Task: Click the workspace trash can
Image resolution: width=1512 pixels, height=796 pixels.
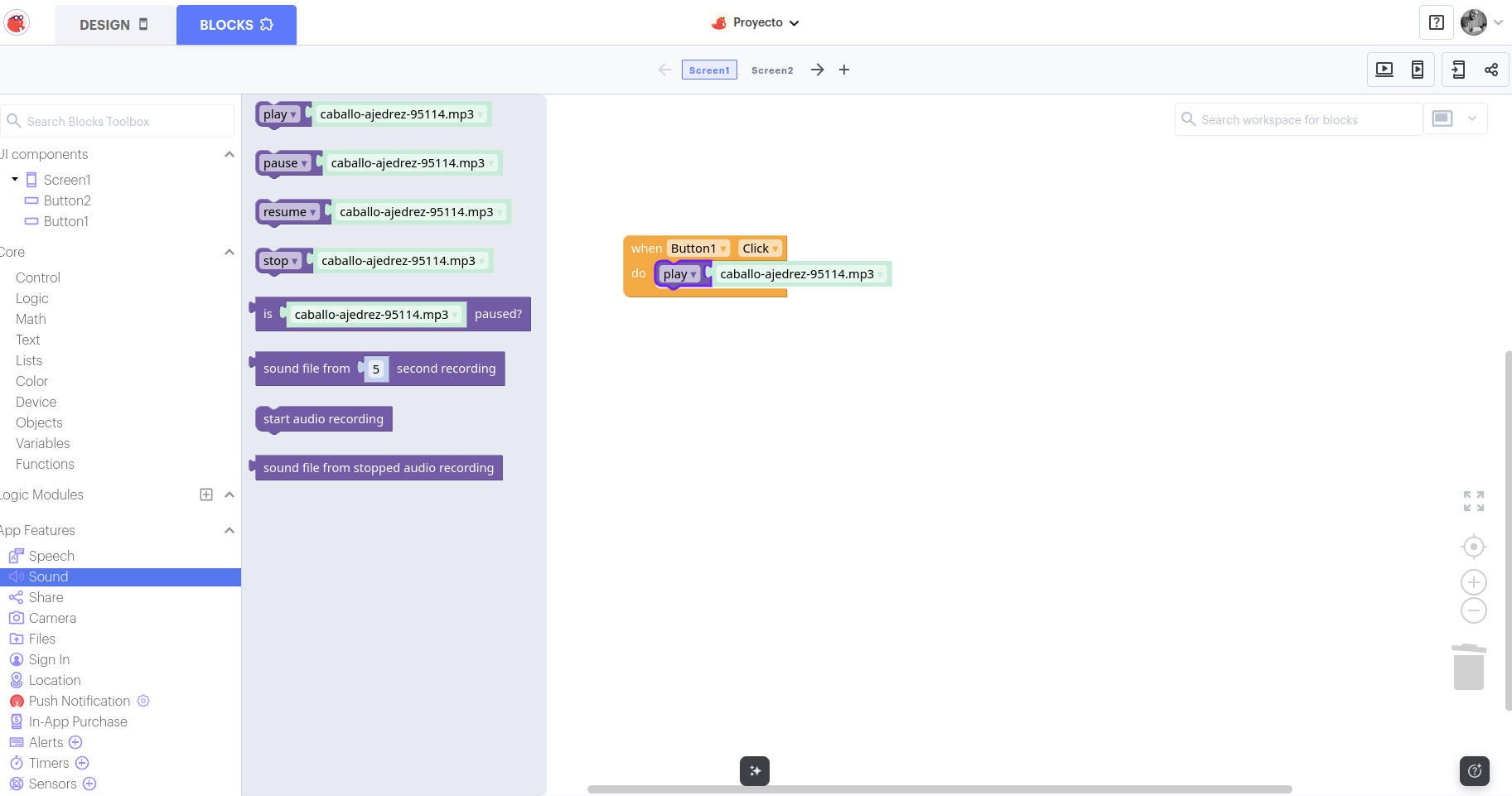Action: [x=1468, y=667]
